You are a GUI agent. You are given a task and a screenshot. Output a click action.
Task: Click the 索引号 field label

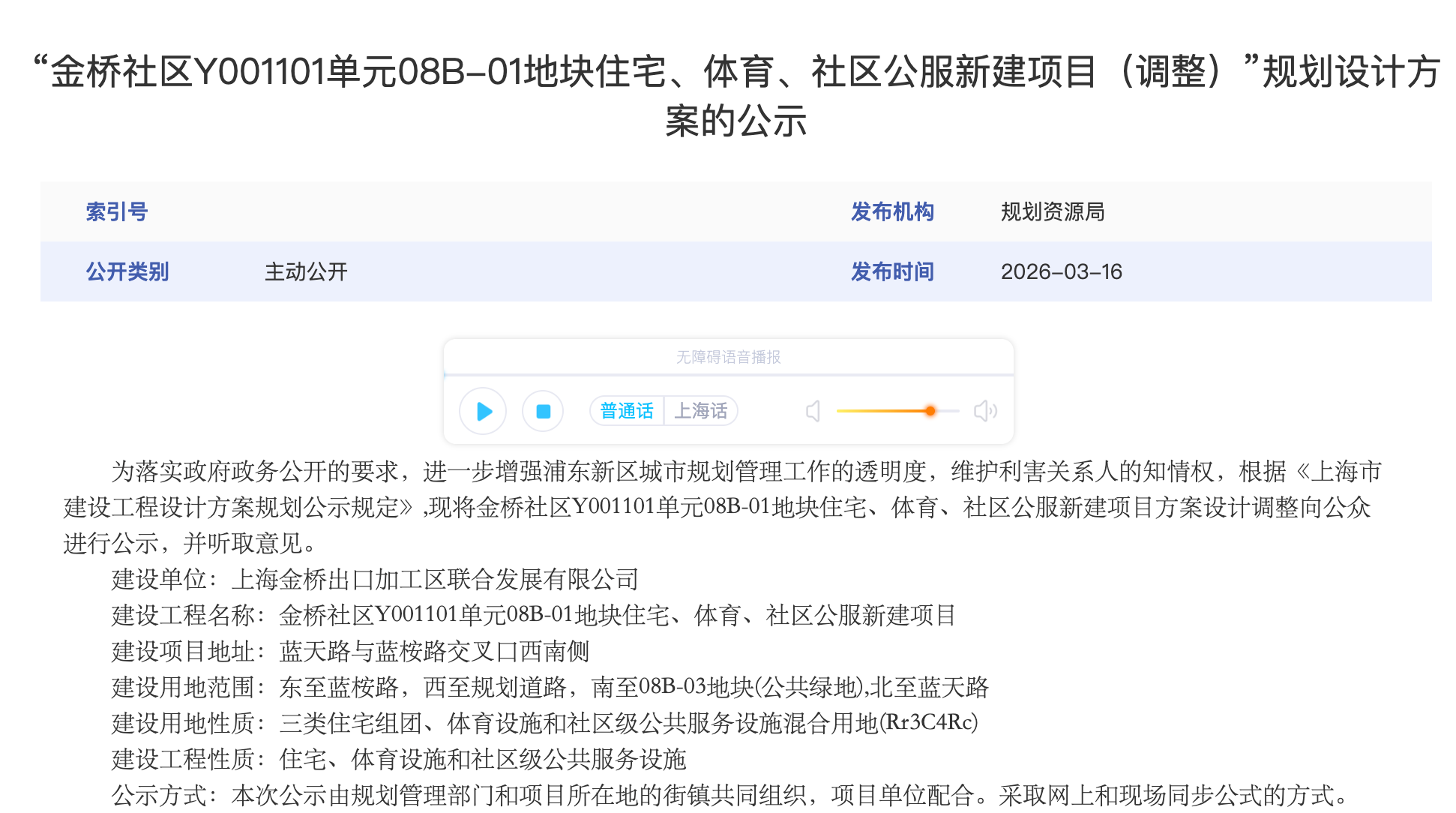coord(117,211)
